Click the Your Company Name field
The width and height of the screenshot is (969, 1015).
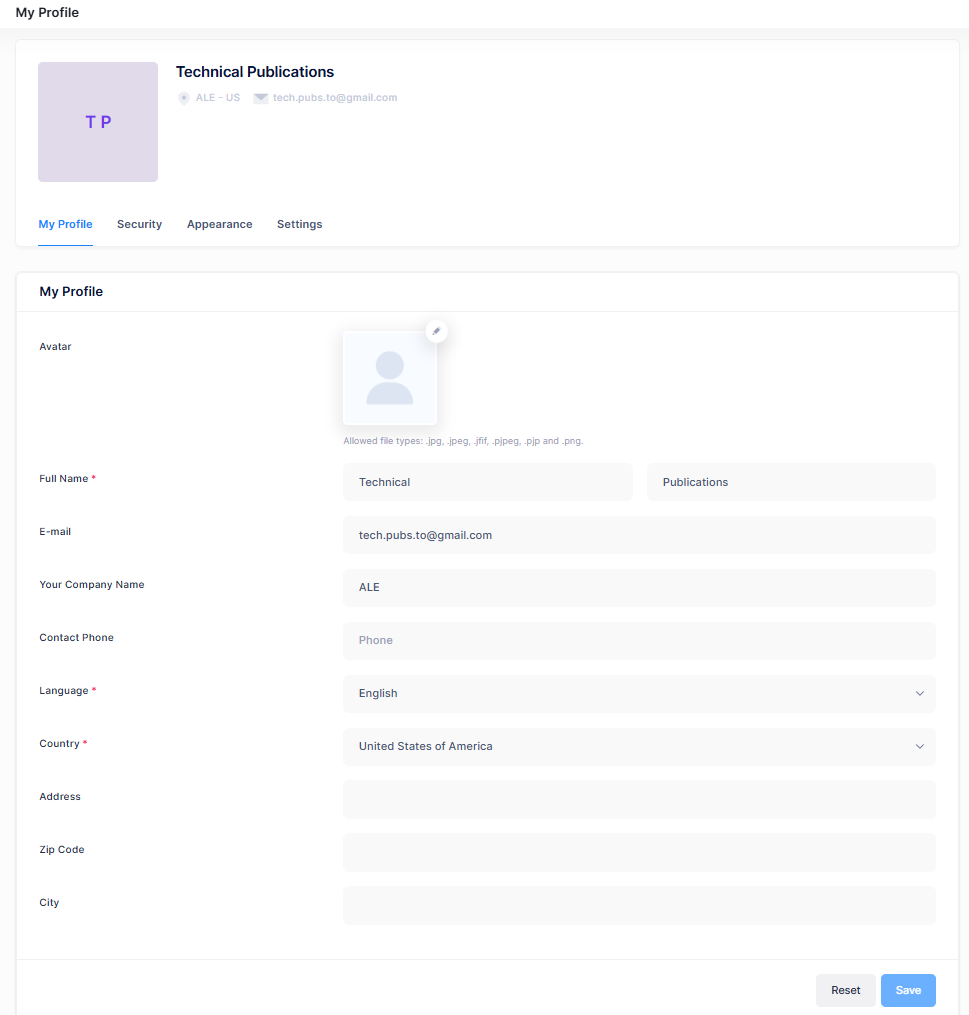639,587
